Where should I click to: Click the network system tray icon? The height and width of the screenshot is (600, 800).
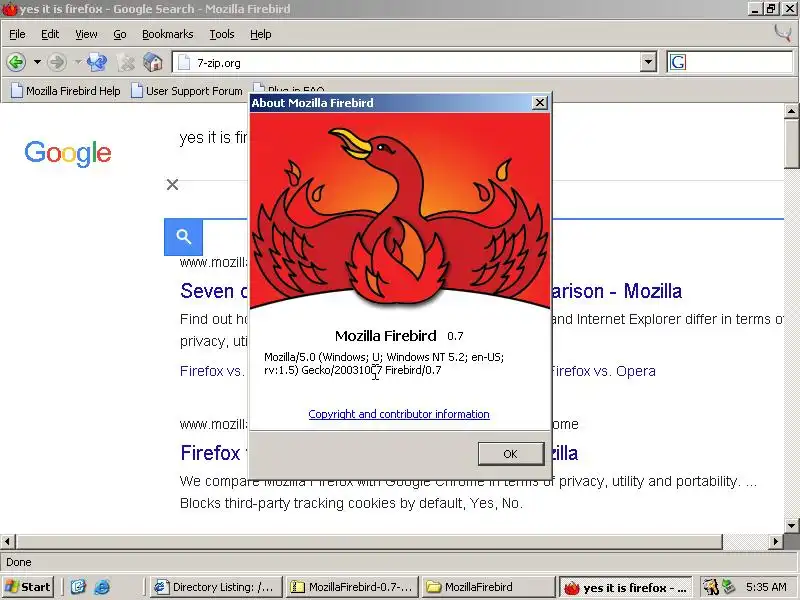(x=728, y=587)
